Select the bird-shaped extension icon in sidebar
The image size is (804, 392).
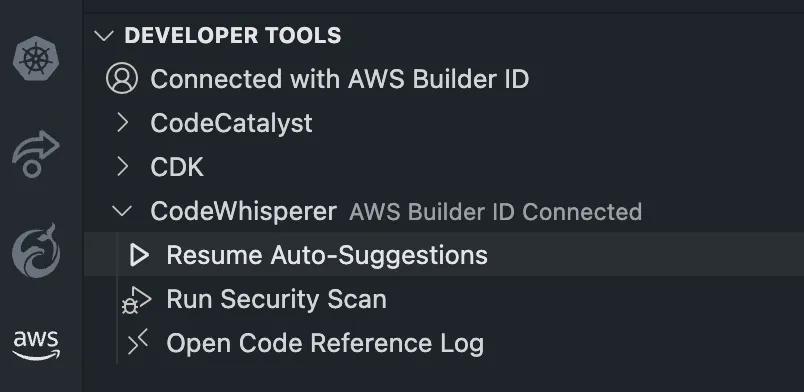(36, 251)
